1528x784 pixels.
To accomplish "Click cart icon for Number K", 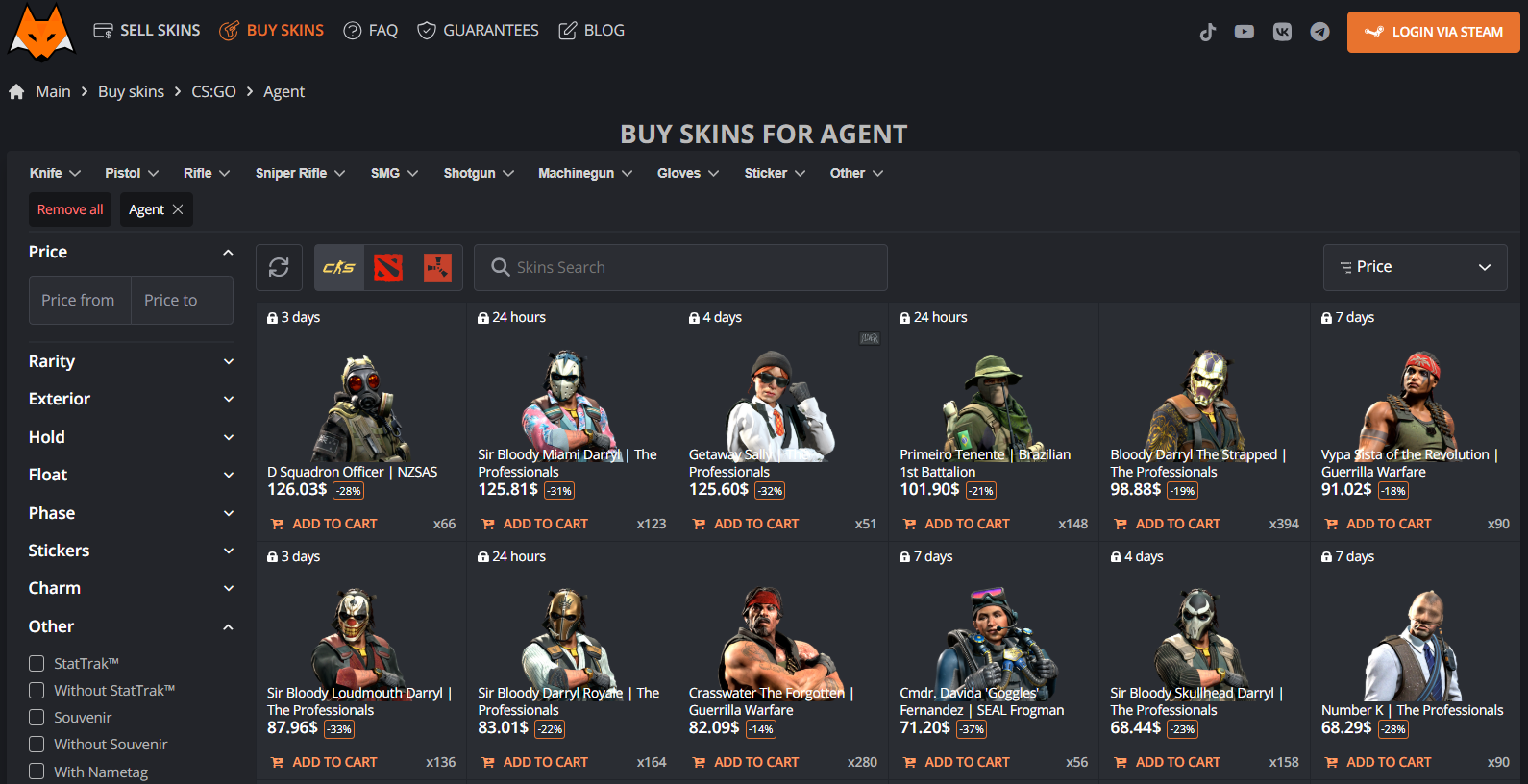I will tap(1332, 762).
